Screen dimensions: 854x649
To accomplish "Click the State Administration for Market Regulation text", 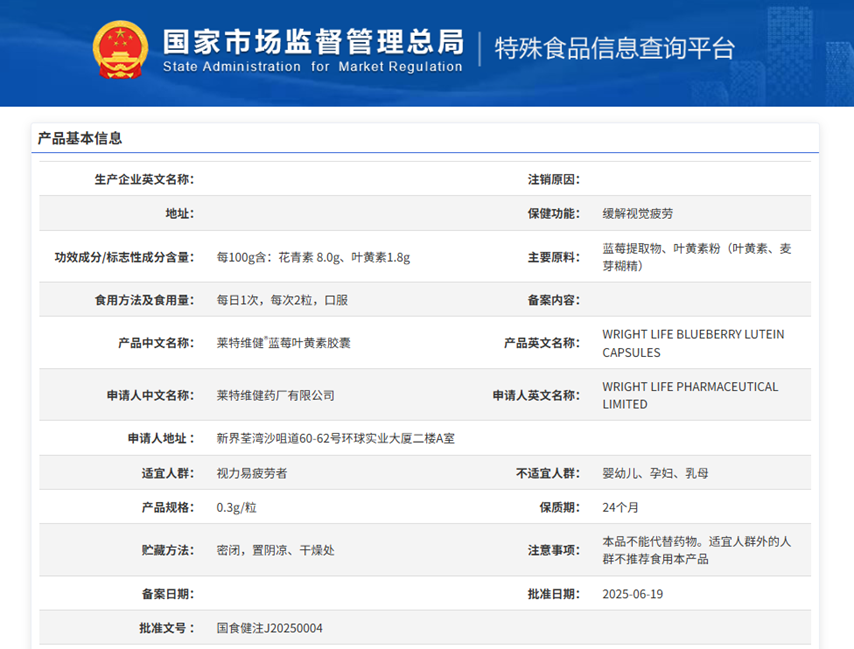I will tap(313, 67).
